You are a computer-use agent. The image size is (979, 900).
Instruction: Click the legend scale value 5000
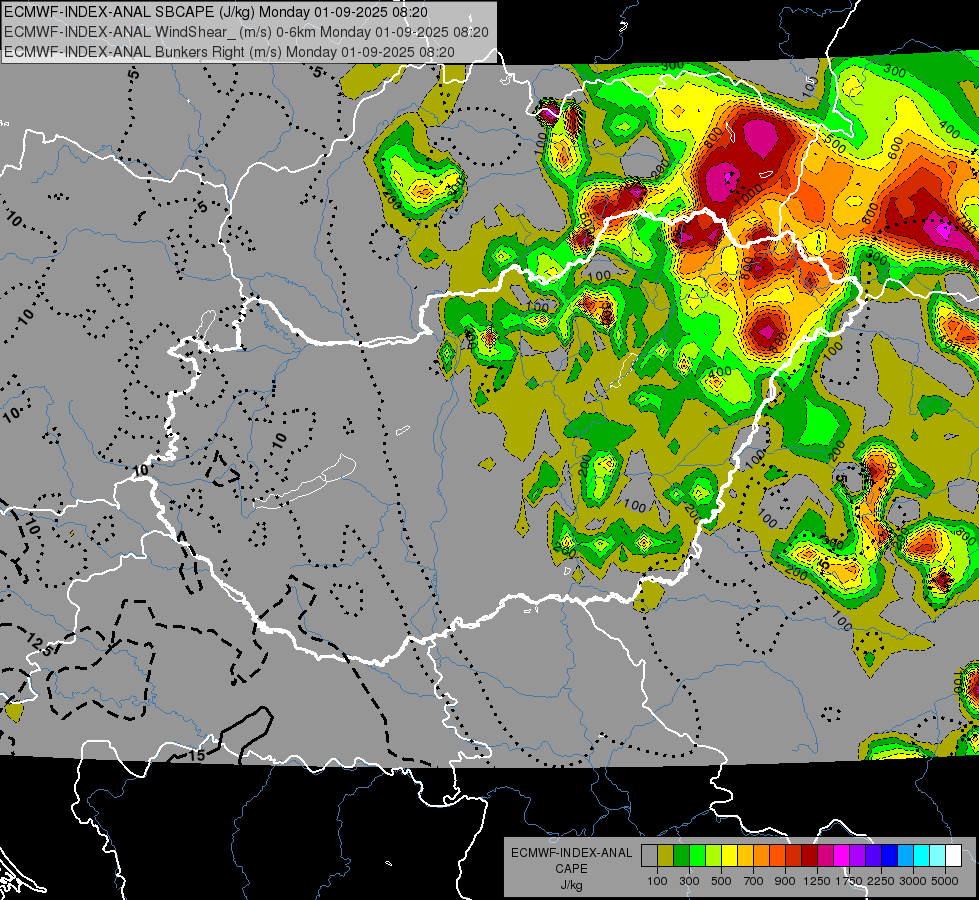click(945, 881)
